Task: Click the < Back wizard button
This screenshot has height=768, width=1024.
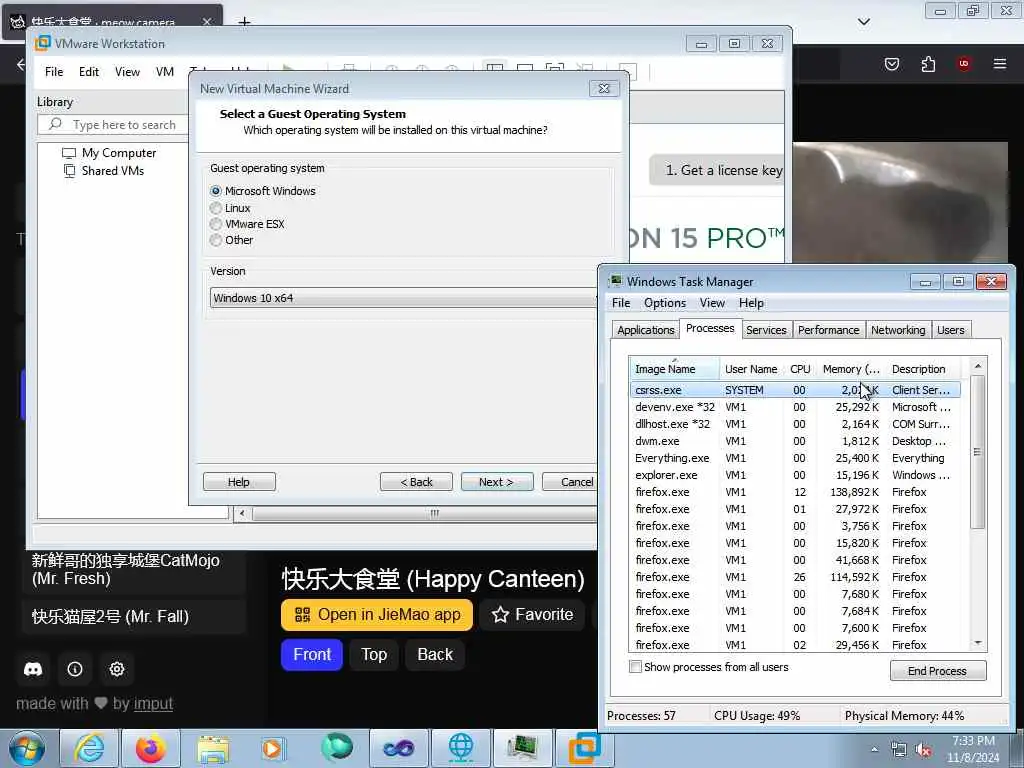Action: [x=417, y=482]
